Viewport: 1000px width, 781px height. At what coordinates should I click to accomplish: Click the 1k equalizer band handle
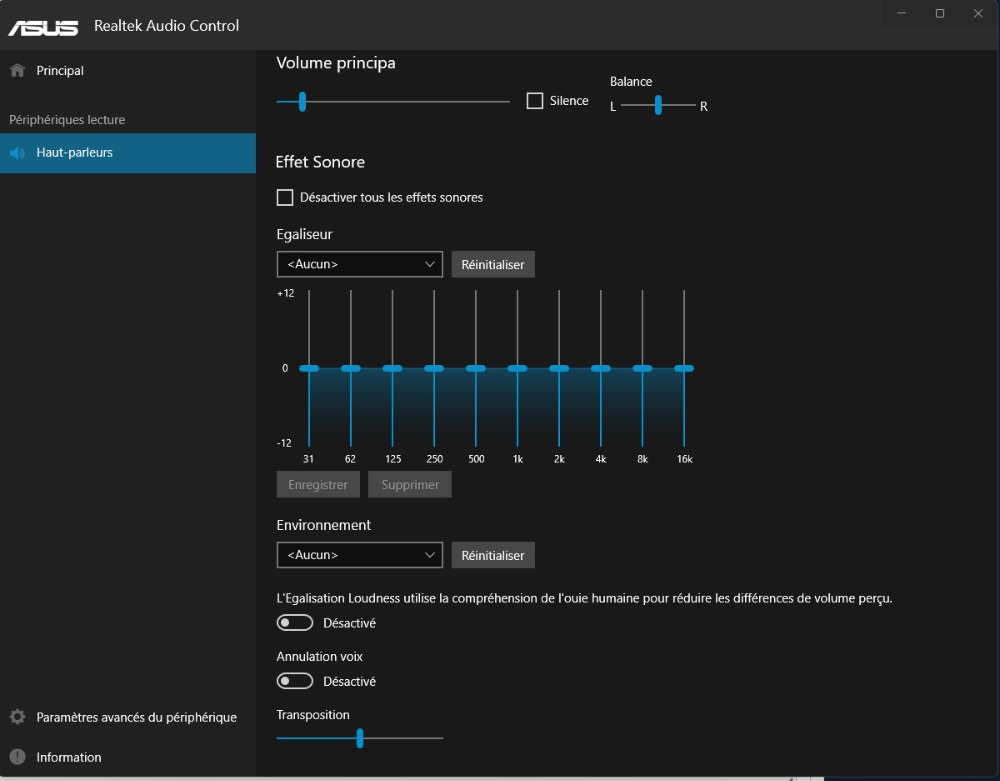click(x=517, y=368)
